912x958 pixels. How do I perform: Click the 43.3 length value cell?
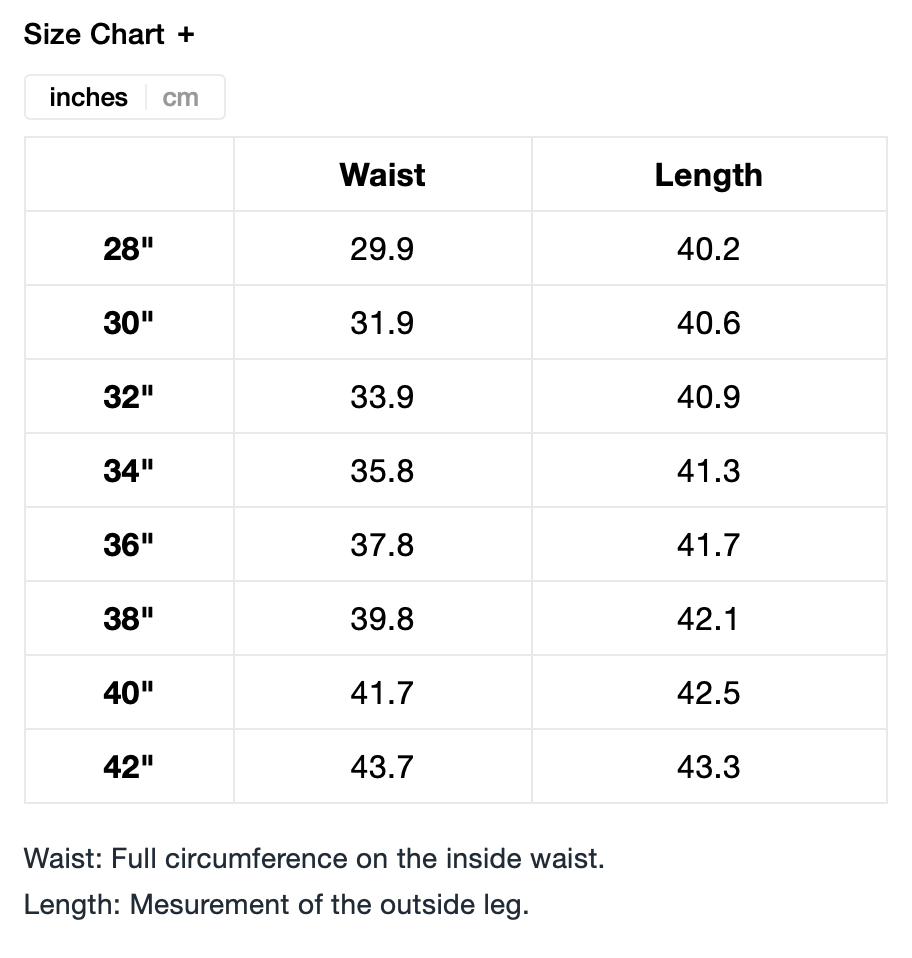pos(708,767)
